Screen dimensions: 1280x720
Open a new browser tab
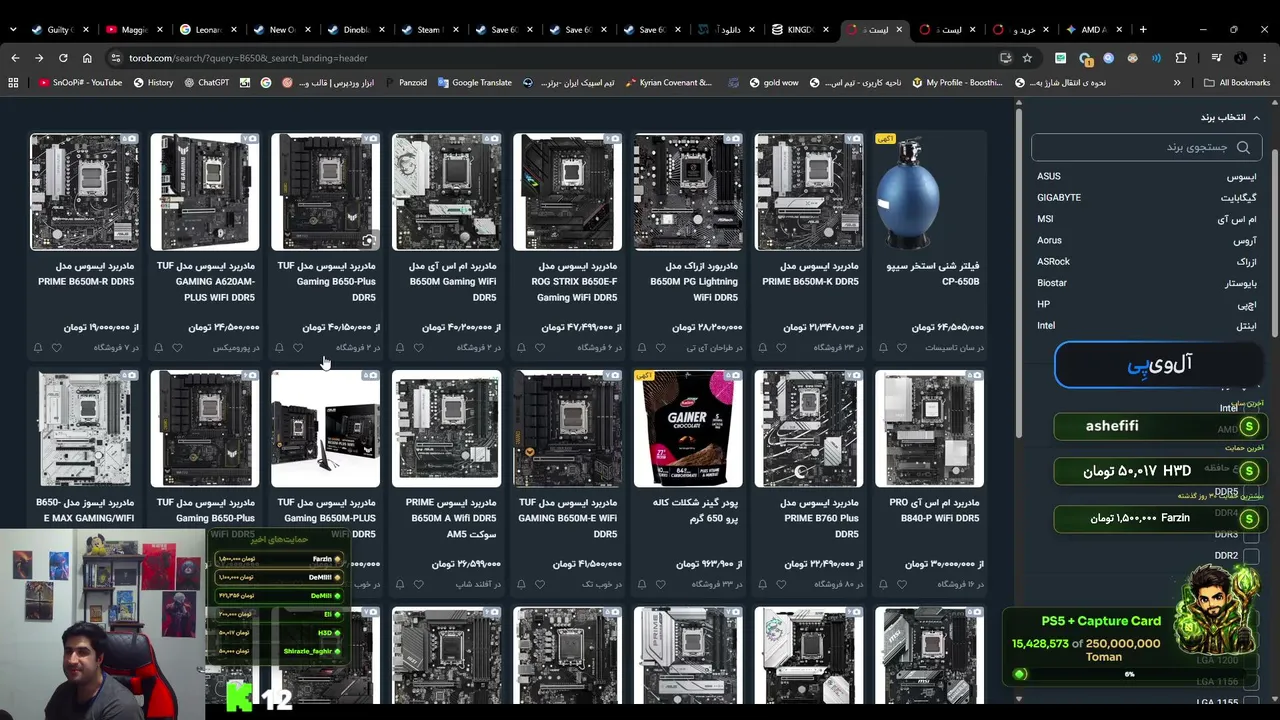[1143, 29]
